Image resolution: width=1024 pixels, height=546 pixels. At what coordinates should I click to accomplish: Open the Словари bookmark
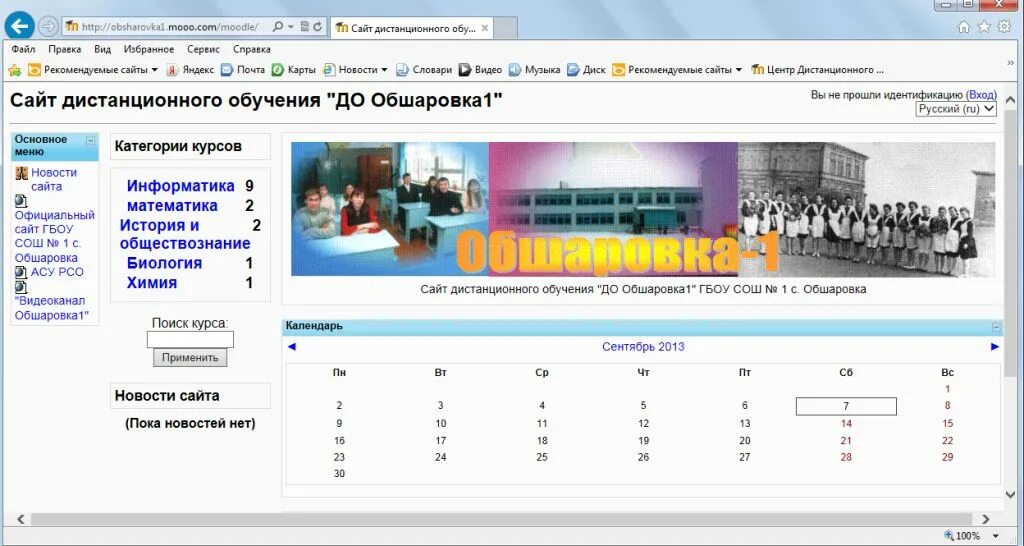coord(424,70)
